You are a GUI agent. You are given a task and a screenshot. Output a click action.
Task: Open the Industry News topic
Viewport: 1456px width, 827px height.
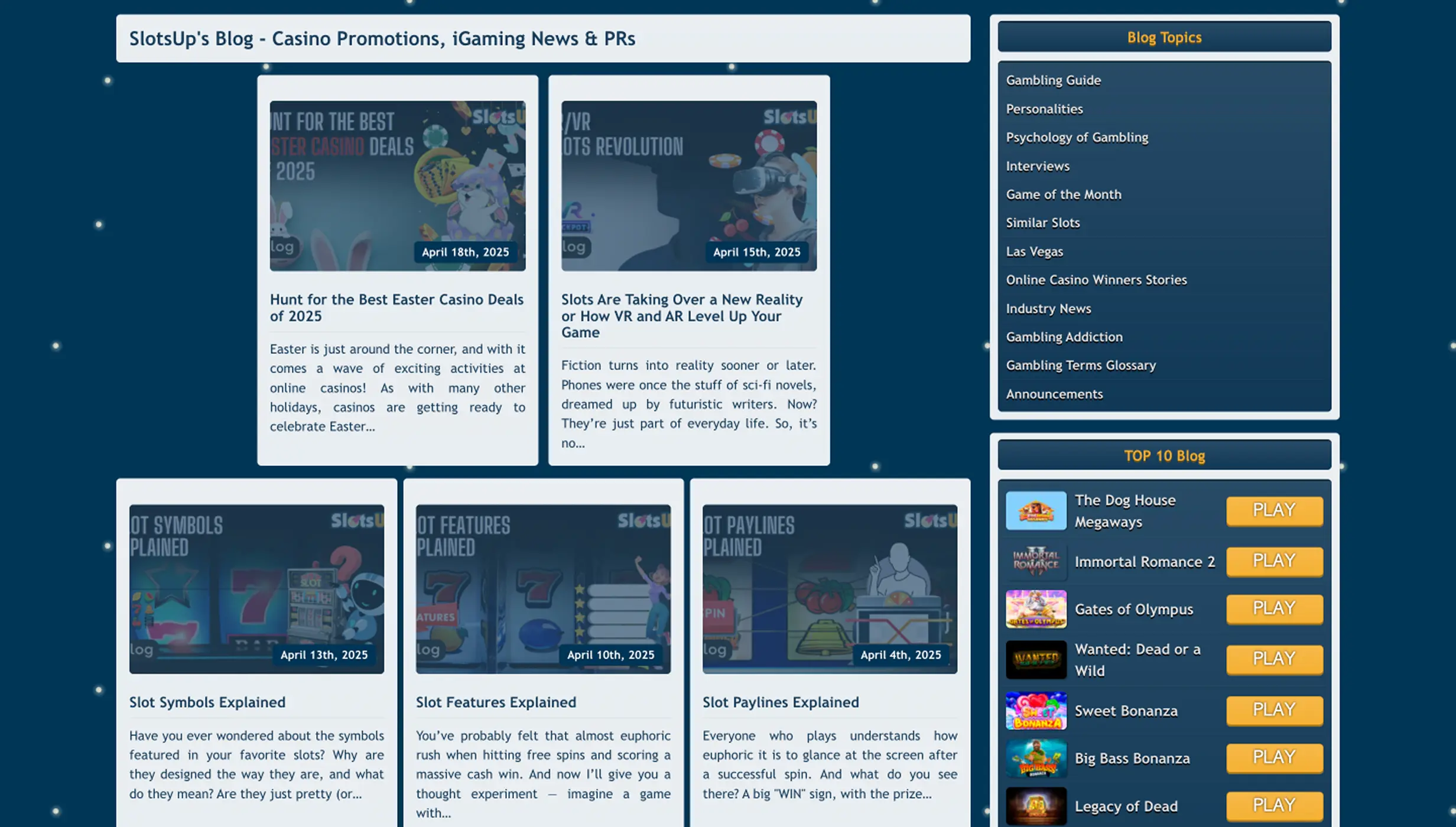(x=1048, y=309)
